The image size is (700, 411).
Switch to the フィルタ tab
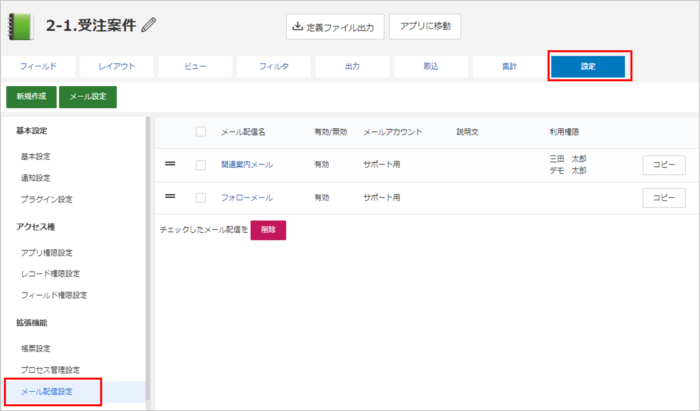click(274, 66)
